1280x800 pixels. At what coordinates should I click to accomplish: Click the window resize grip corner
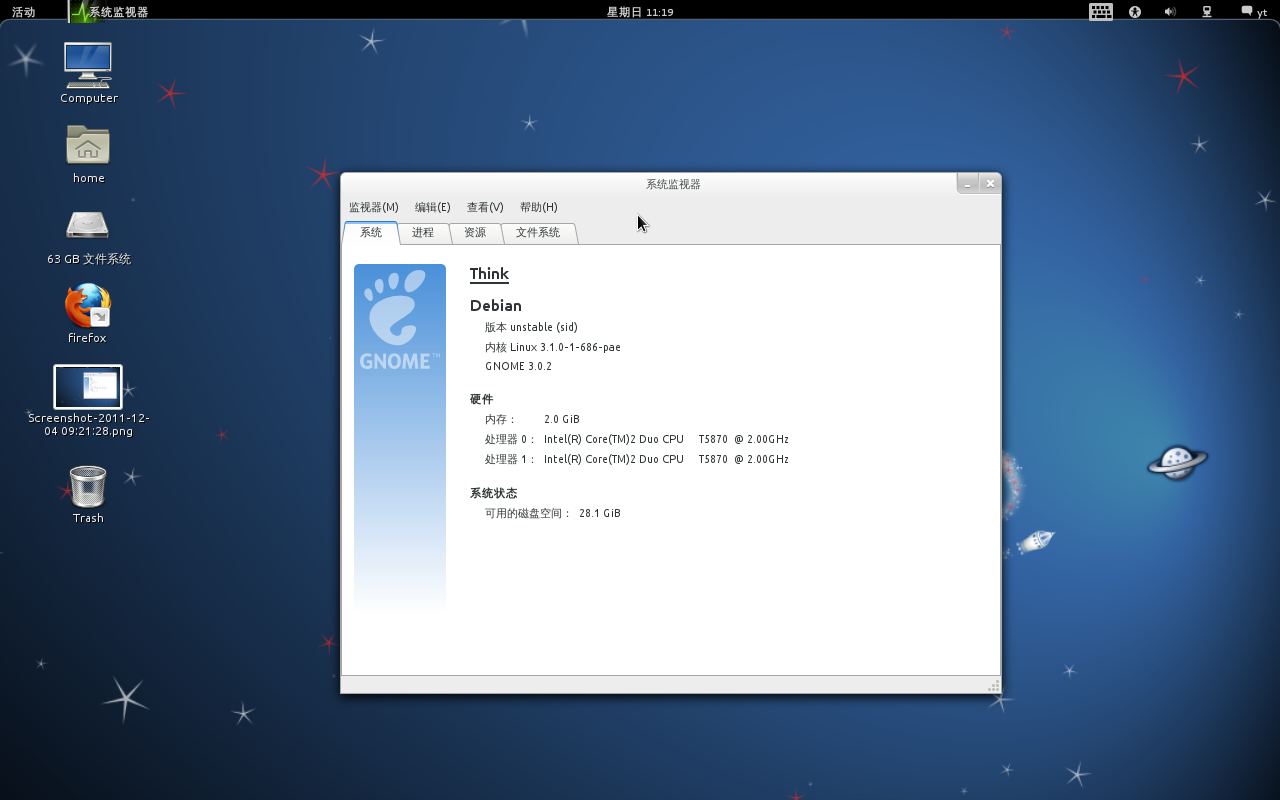[x=993, y=686]
